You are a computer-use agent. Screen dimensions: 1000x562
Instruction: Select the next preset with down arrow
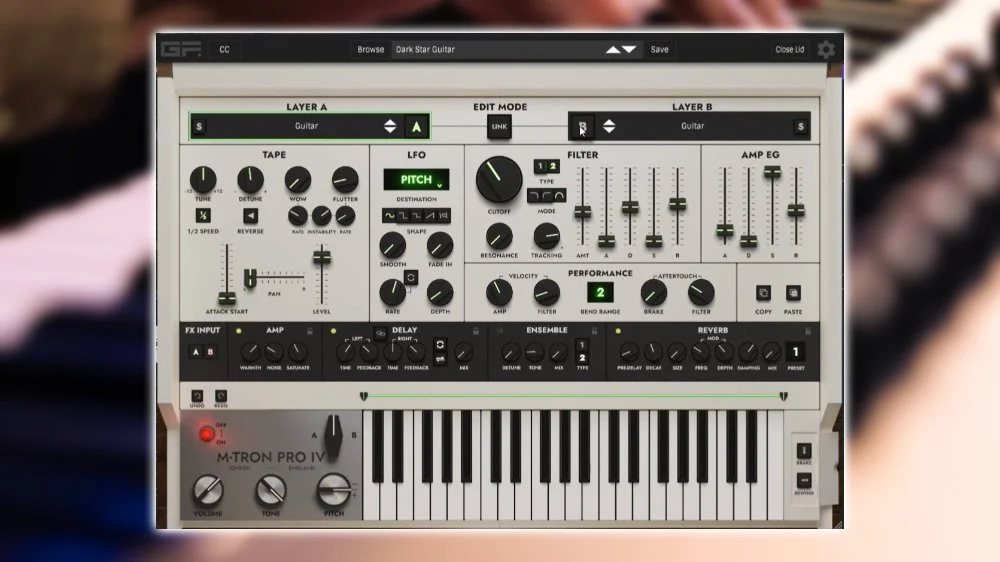click(629, 49)
